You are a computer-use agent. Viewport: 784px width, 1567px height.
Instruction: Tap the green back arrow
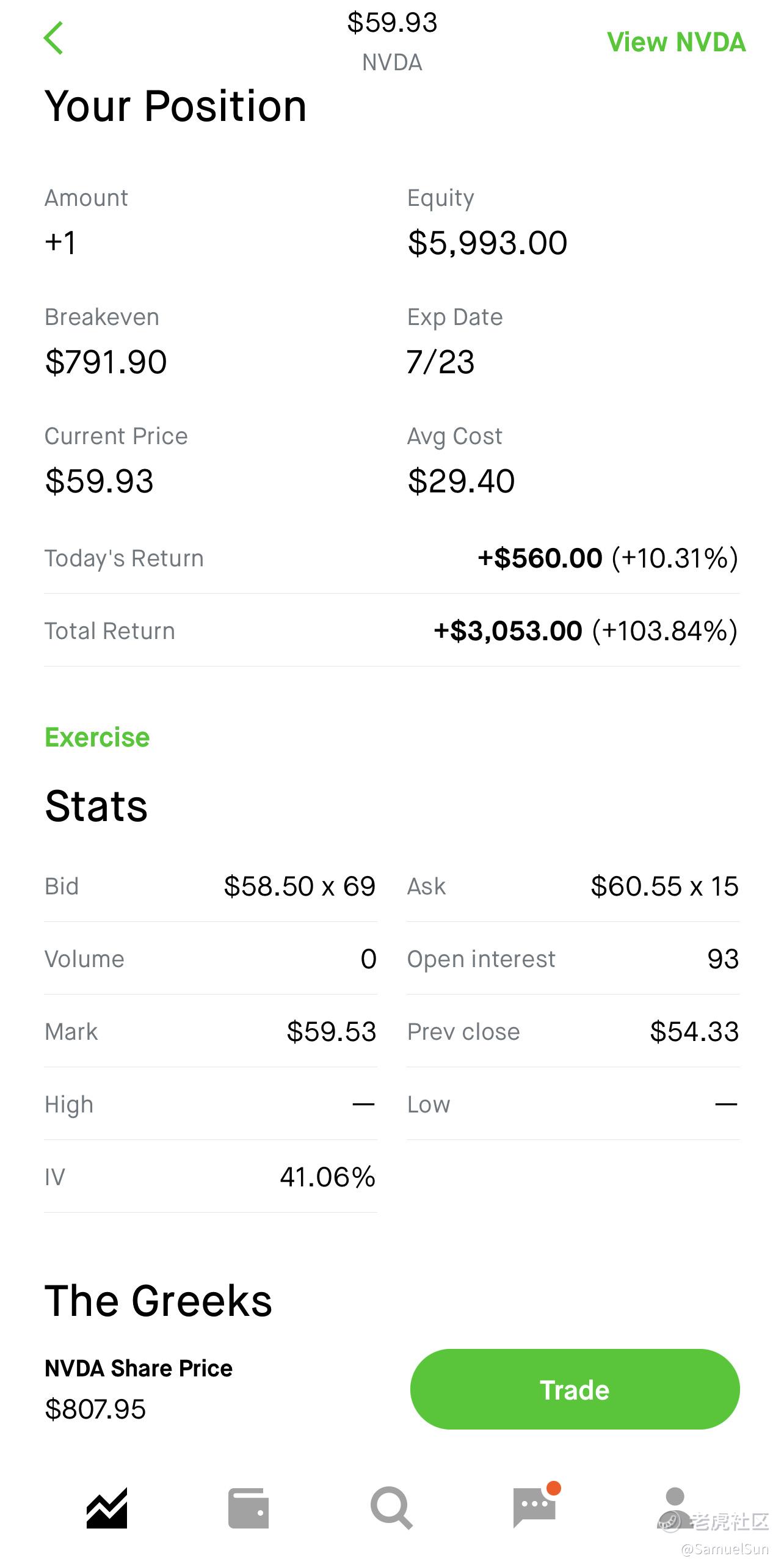(54, 38)
